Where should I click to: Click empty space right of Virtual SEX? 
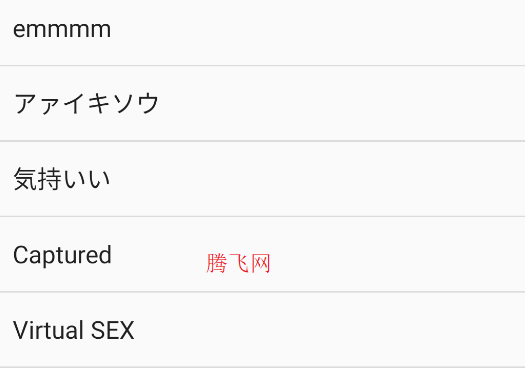pos(330,329)
